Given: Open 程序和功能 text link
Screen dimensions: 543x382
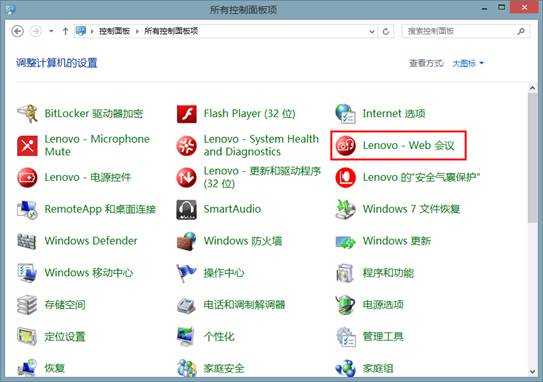Looking at the screenshot, I should 388,273.
